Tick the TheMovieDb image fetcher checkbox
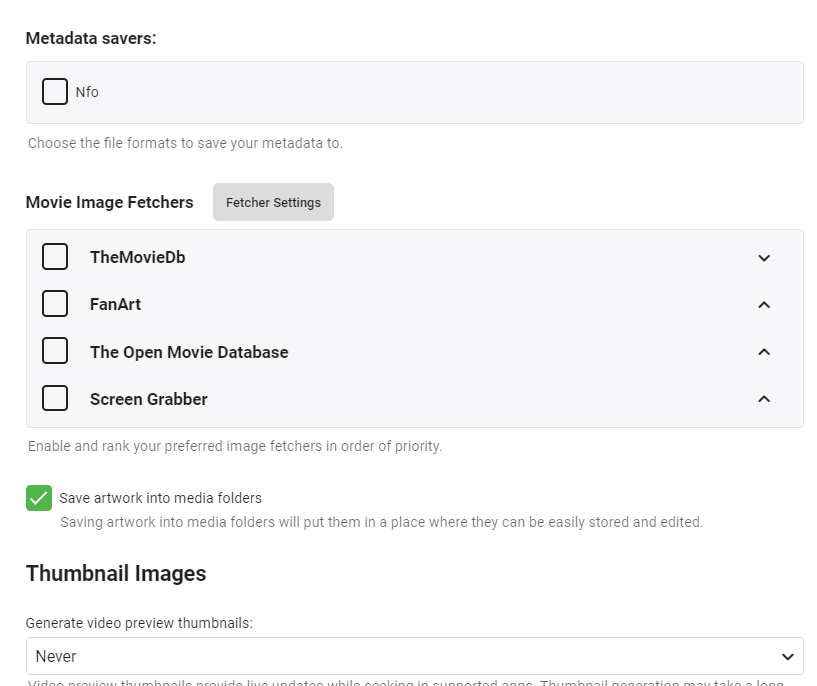This screenshot has height=686, width=817. click(x=55, y=257)
